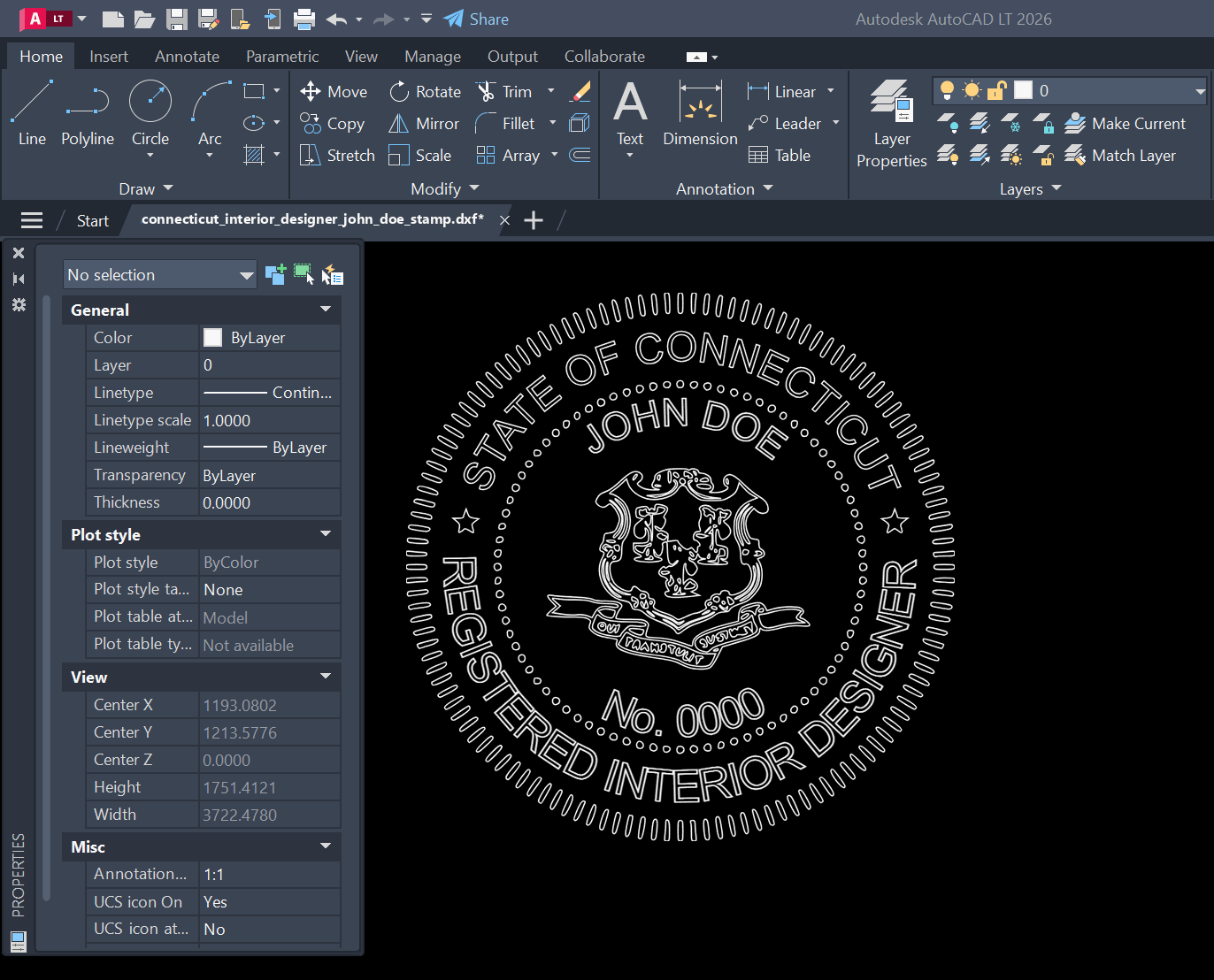This screenshot has width=1214, height=980.
Task: Toggle layer 0 freeze sun icon
Action: point(972,90)
